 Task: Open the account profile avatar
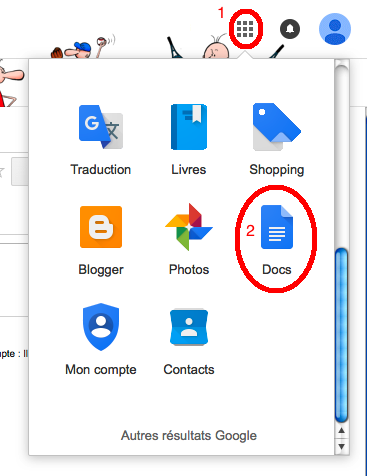[335, 29]
